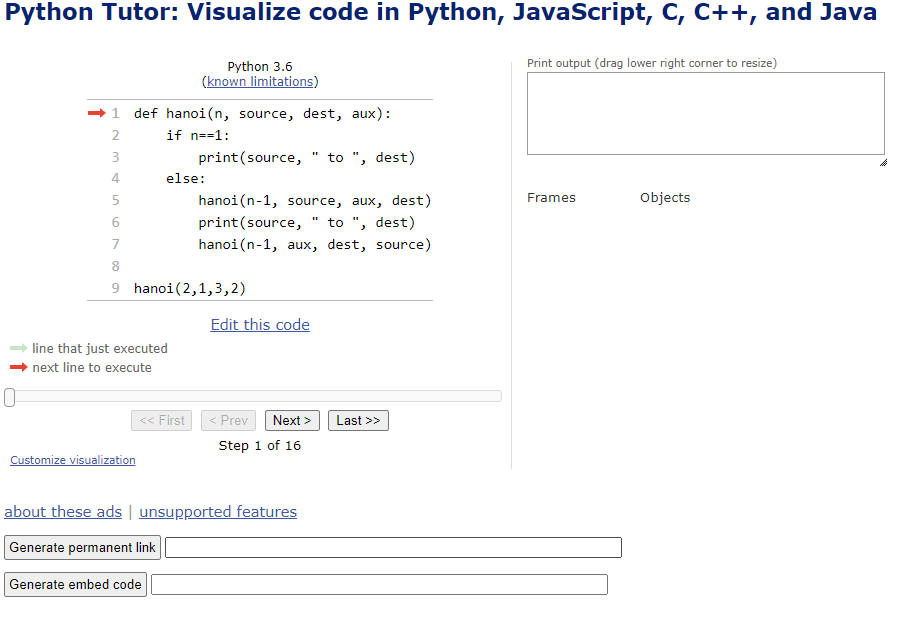Click 'line that just executed' legend text
Screen dimensions: 910x624
(x=100, y=348)
